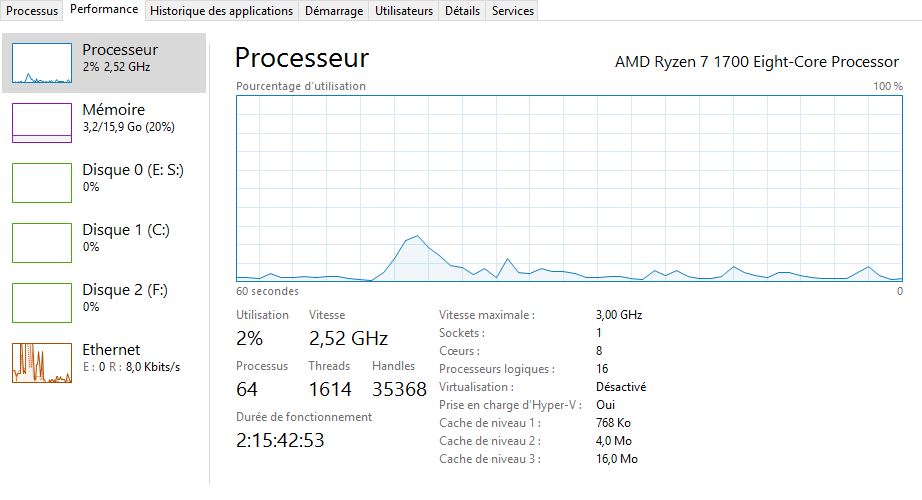Image resolution: width=922 pixels, height=500 pixels.
Task: Open the Détails tab
Action: 462,11
